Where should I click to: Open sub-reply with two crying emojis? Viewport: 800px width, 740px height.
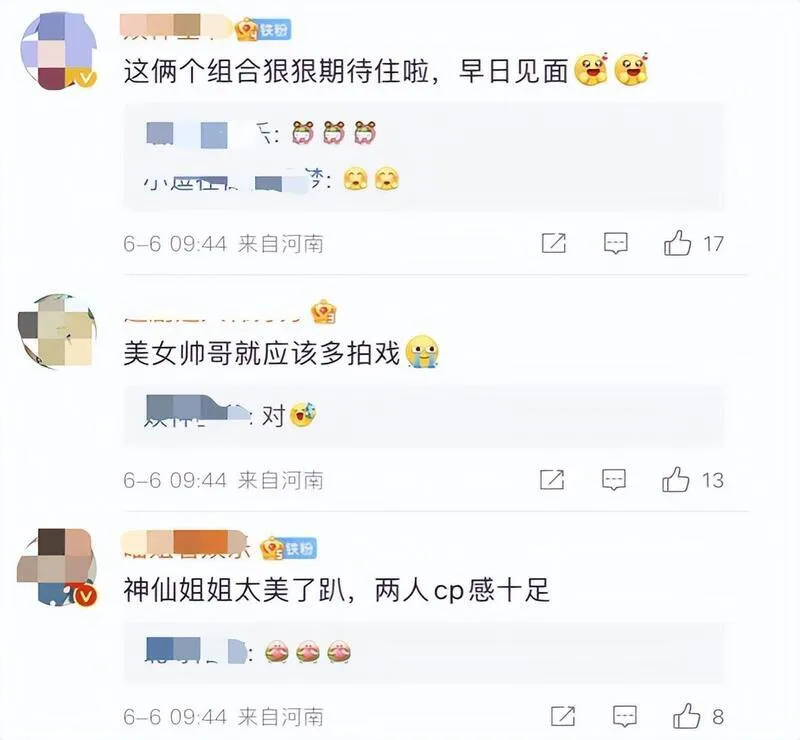271,180
